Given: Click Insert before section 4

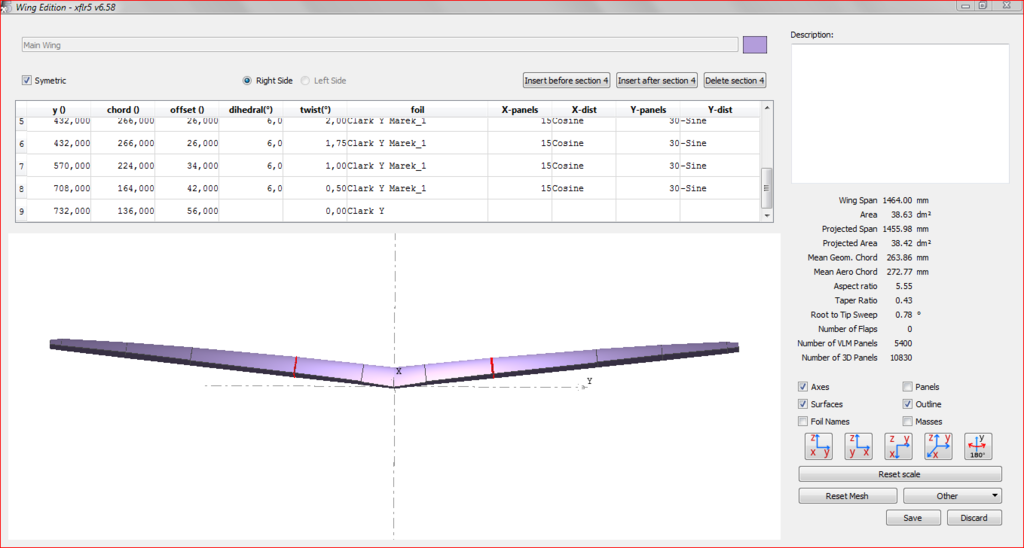Looking at the screenshot, I should 566,80.
